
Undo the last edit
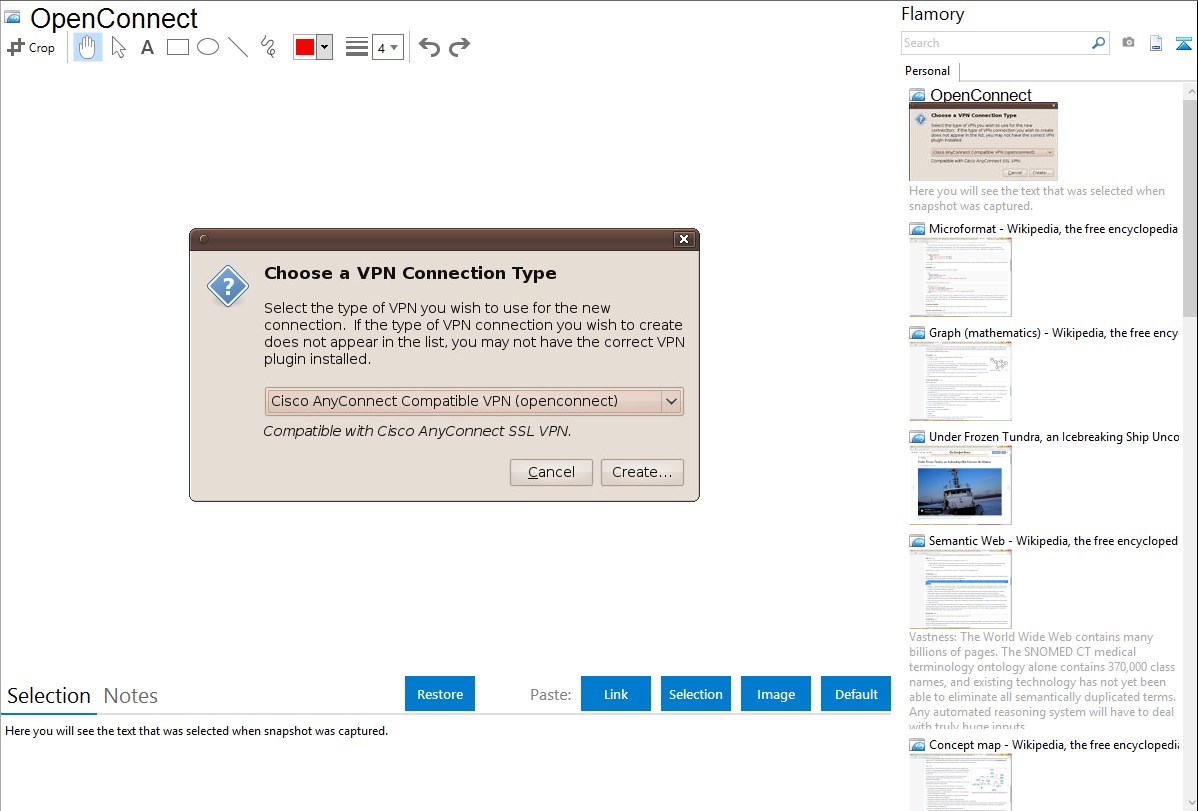tap(429, 47)
